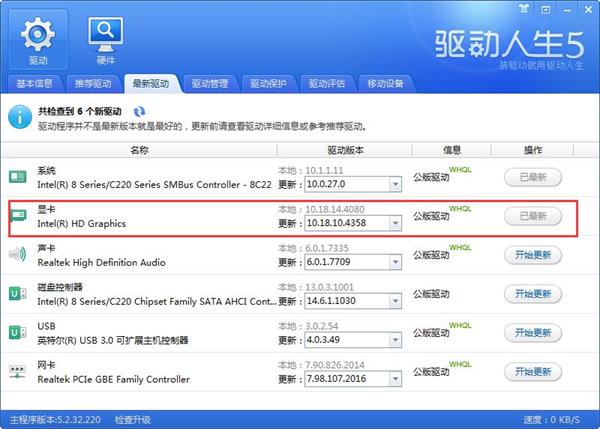This screenshot has height=429, width=600.
Task: Expand the USB 3.0 version dropdown
Action: click(394, 339)
